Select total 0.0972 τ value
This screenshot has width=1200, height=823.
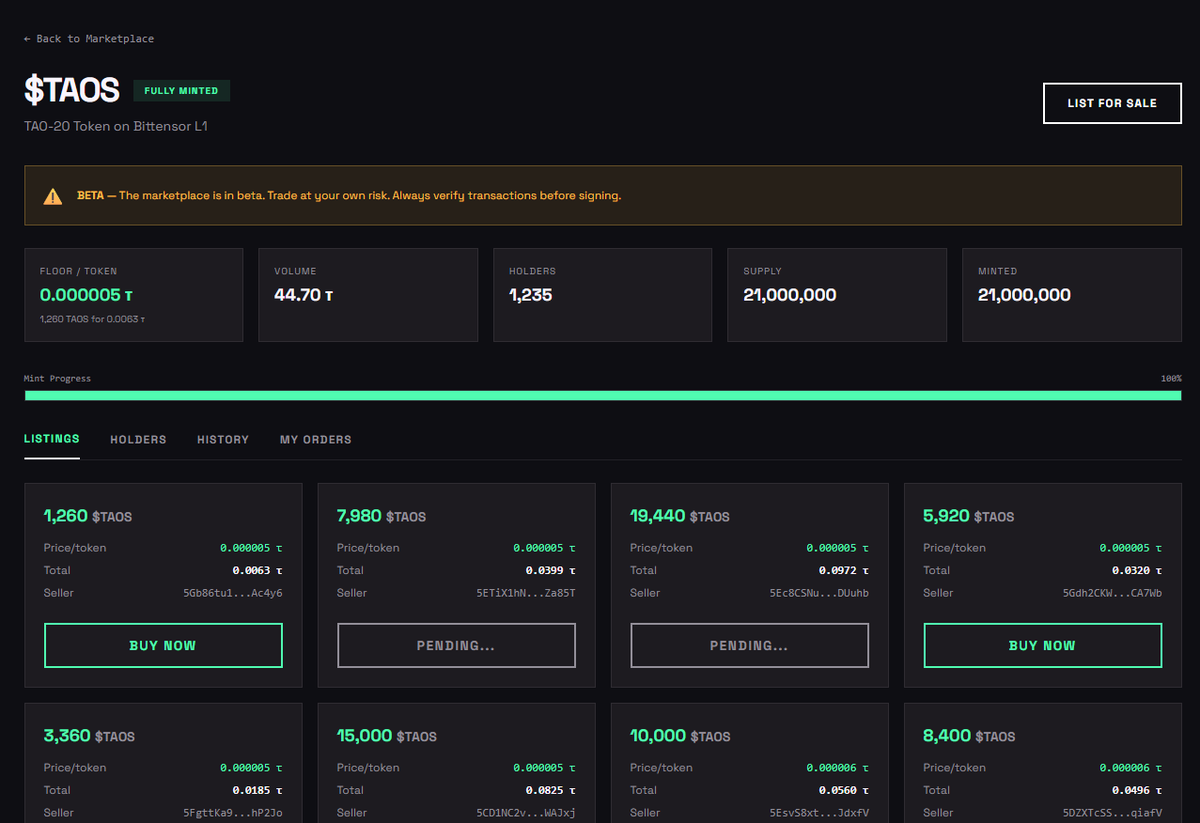pyautogui.click(x=844, y=571)
